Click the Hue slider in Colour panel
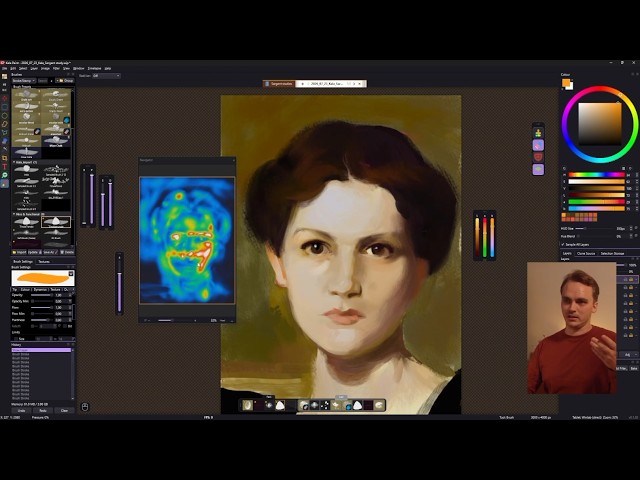 click(x=596, y=175)
